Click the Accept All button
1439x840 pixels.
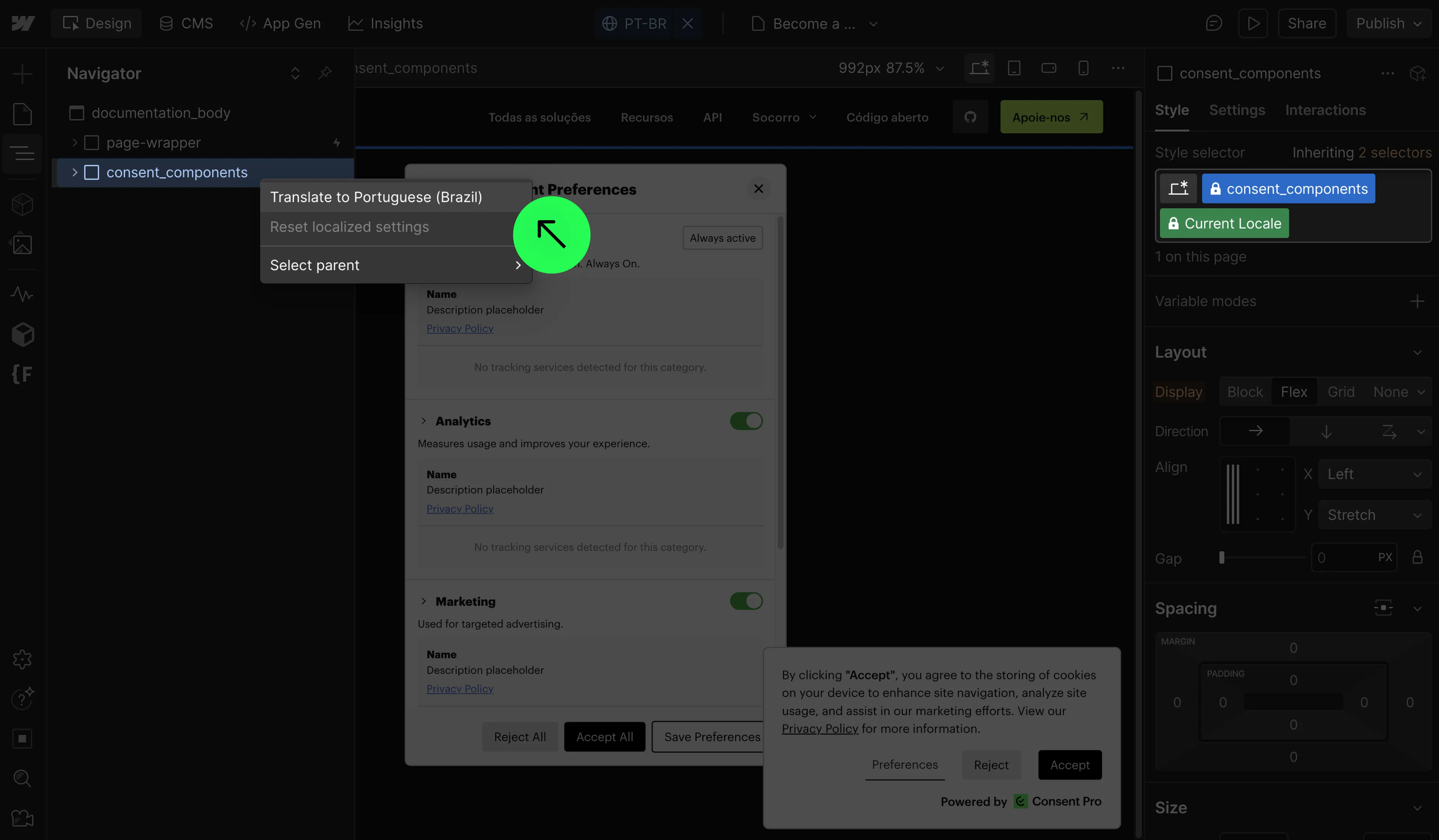tap(604, 737)
